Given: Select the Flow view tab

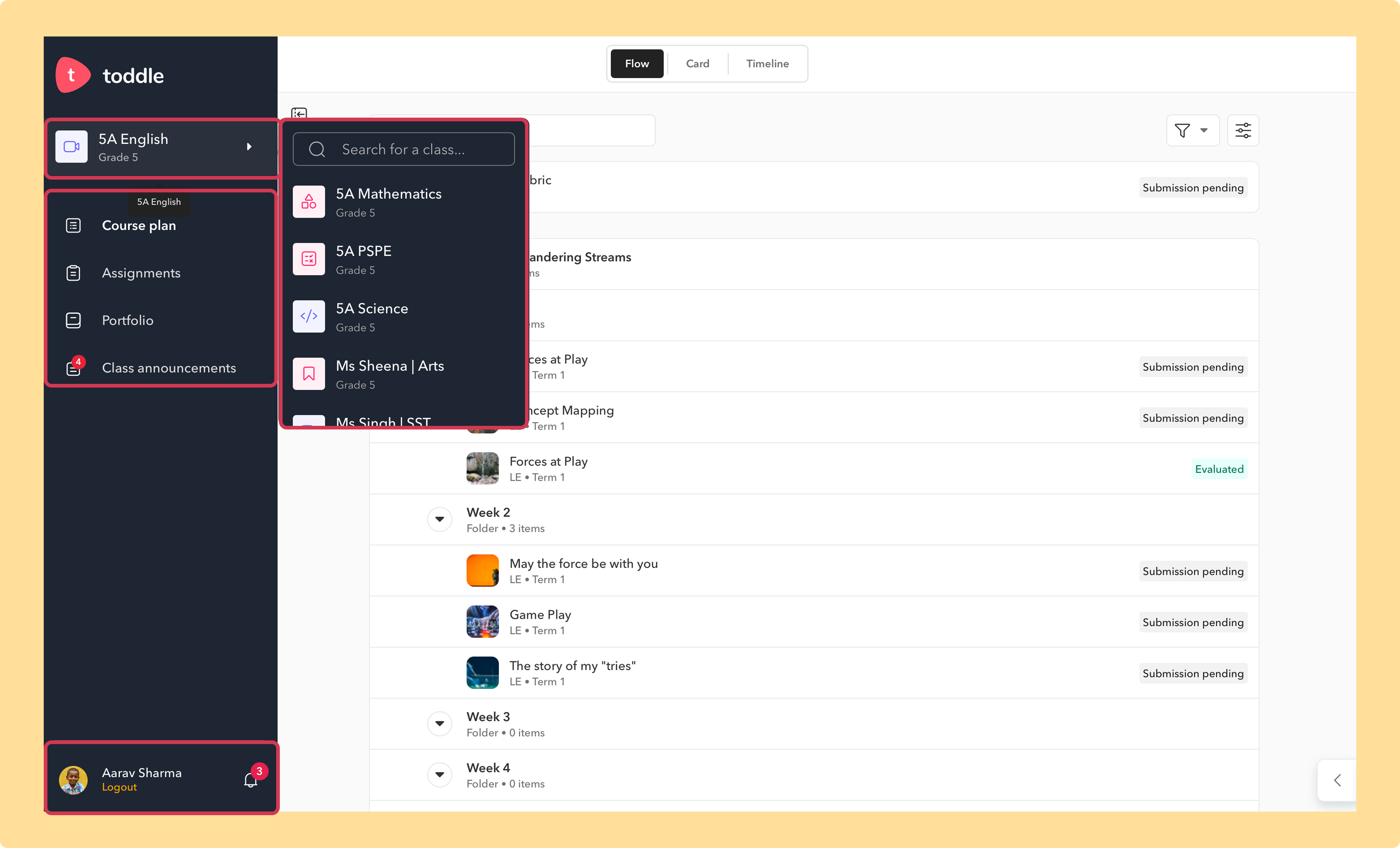Looking at the screenshot, I should [x=637, y=64].
